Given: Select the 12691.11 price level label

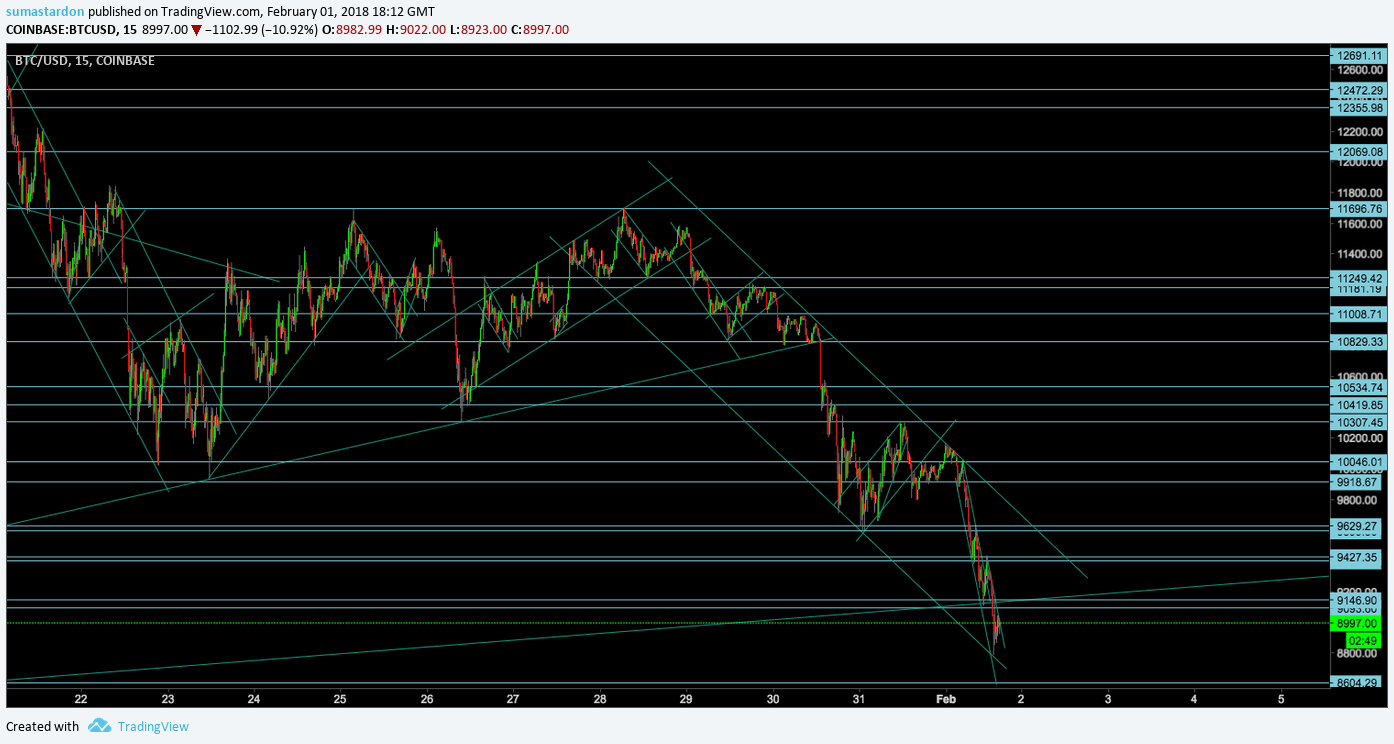Looking at the screenshot, I should tap(1359, 56).
